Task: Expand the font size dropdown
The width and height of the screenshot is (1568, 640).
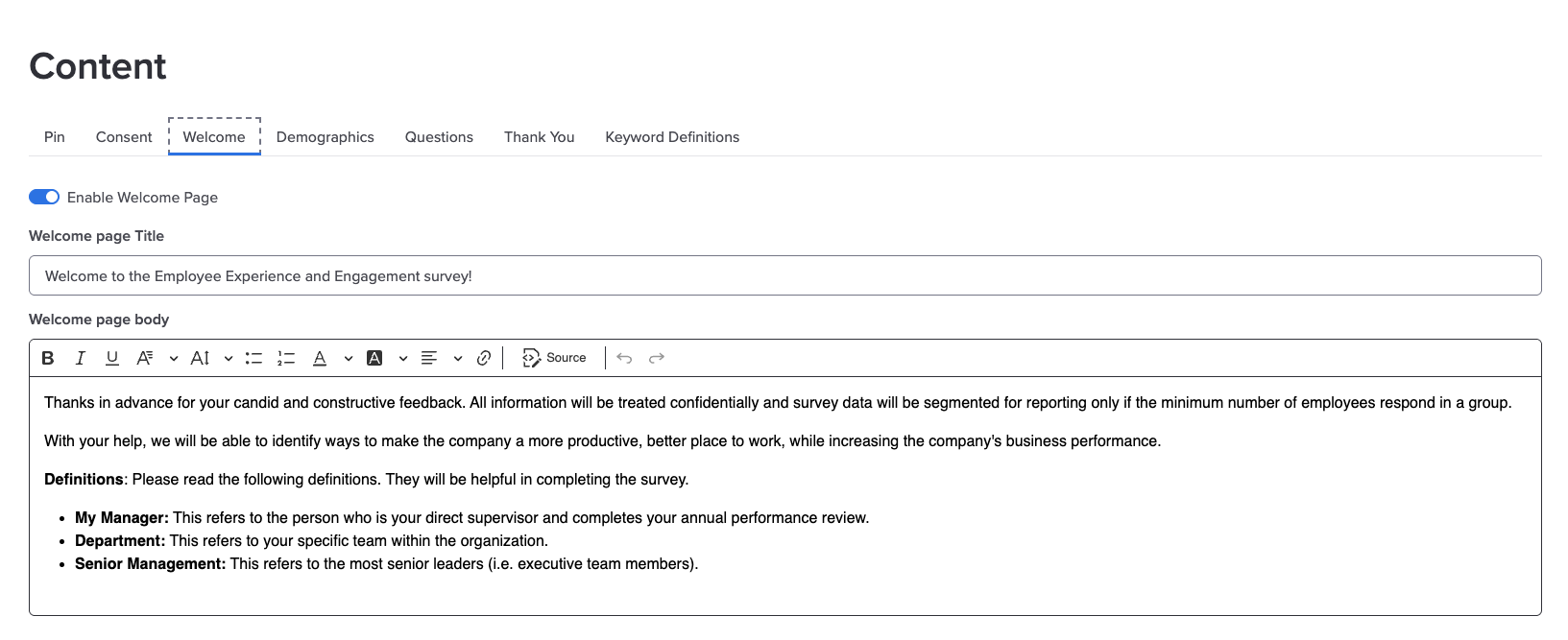Action: tap(211, 358)
